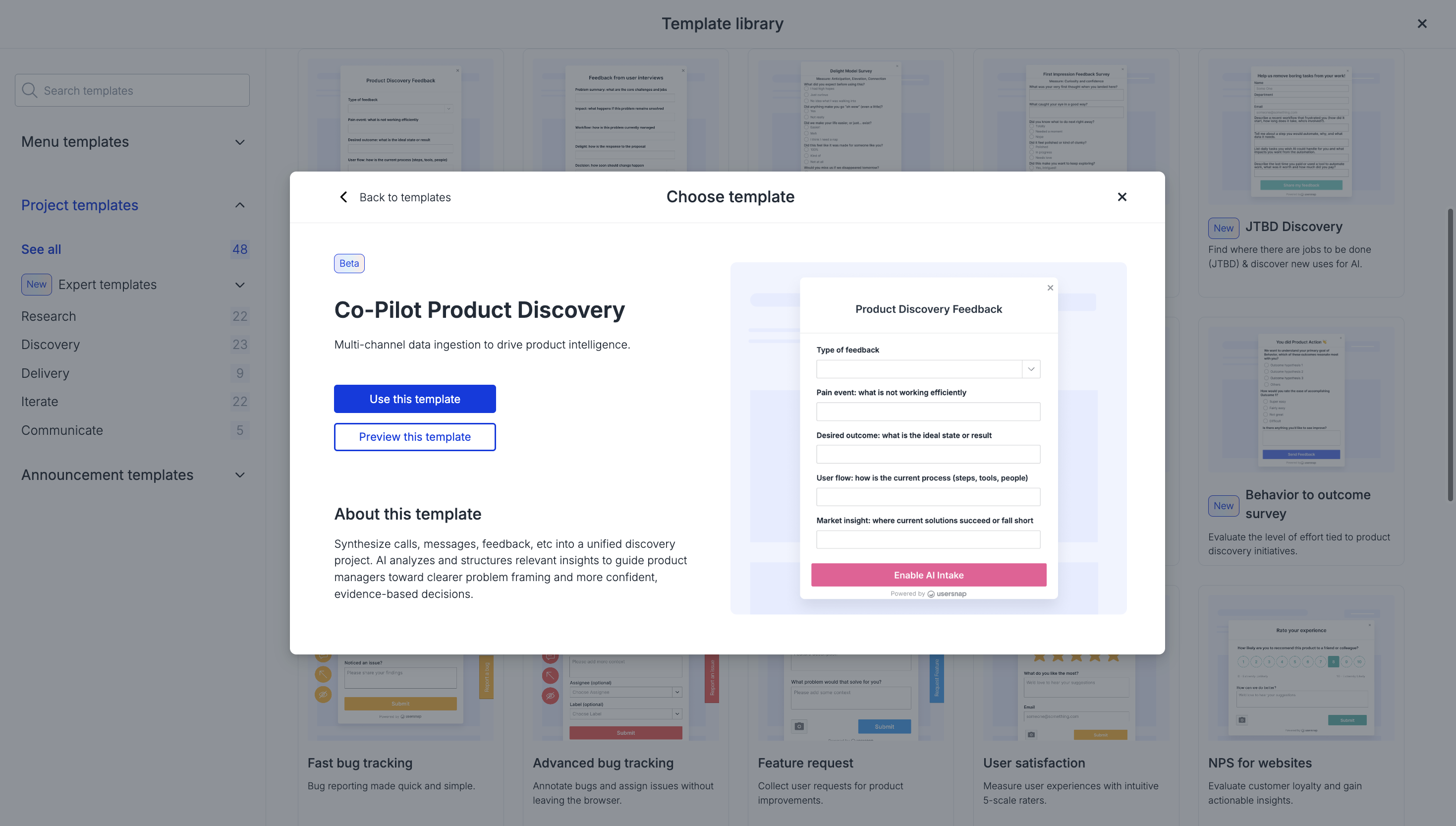Click the back arrow icon in the dialog

tap(343, 197)
